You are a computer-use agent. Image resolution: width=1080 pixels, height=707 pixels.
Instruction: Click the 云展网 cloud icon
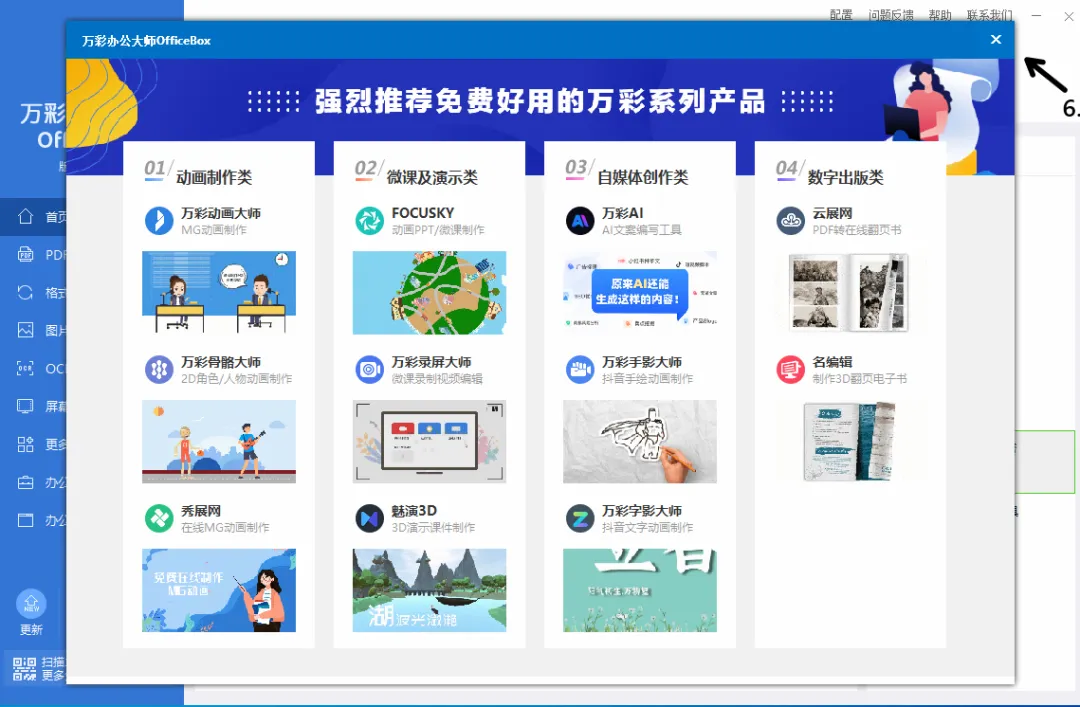click(x=791, y=221)
